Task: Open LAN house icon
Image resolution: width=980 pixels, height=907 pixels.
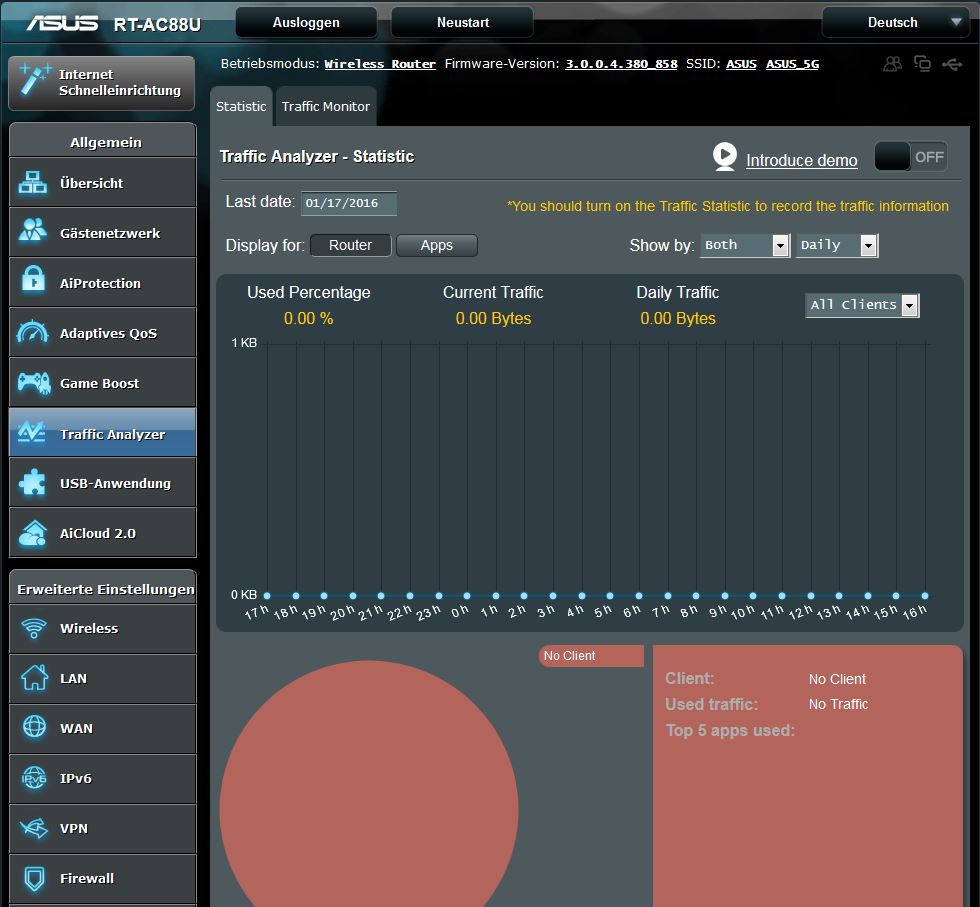Action: [34, 678]
